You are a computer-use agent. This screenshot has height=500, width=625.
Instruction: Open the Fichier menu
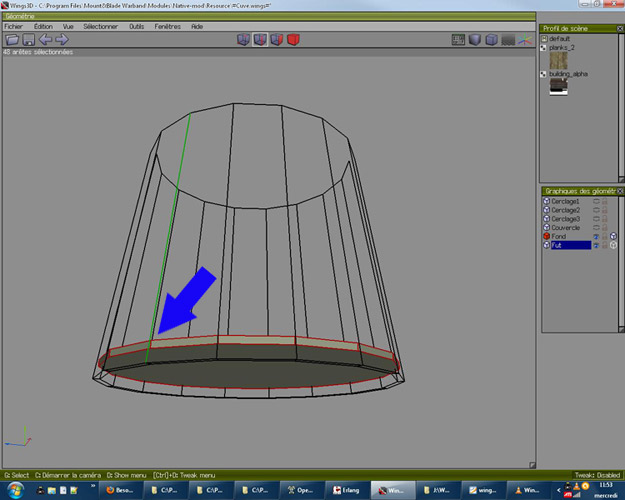pyautogui.click(x=13, y=26)
